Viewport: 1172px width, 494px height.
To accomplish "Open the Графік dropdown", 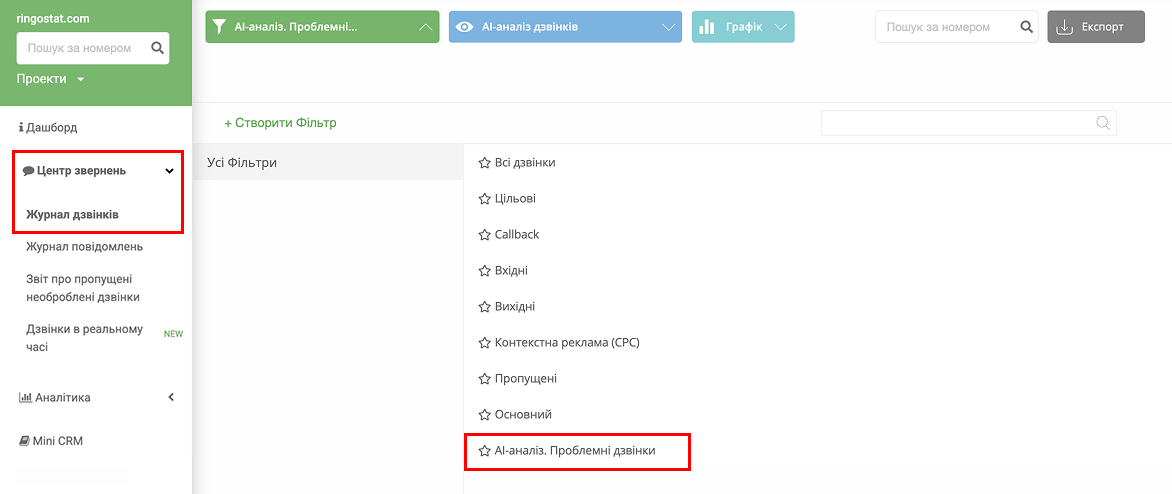I will pyautogui.click(x=743, y=27).
